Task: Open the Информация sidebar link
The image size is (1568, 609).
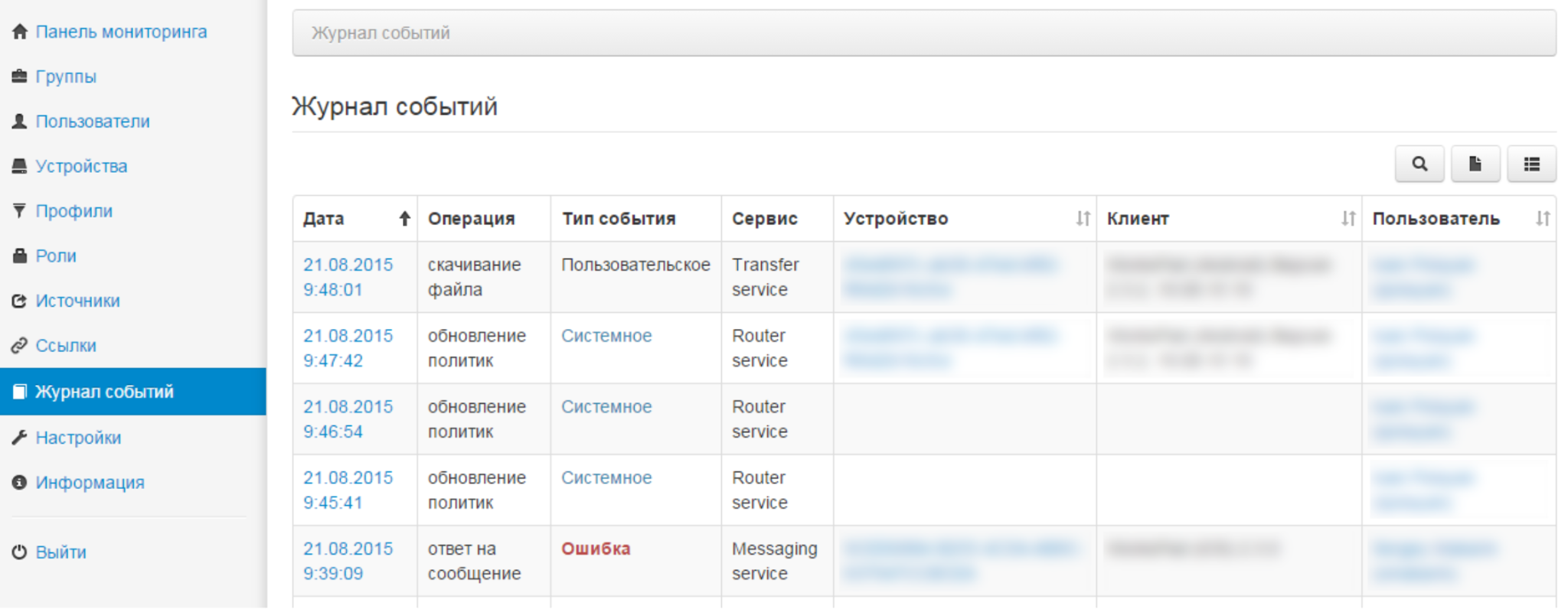Action: coord(90,483)
